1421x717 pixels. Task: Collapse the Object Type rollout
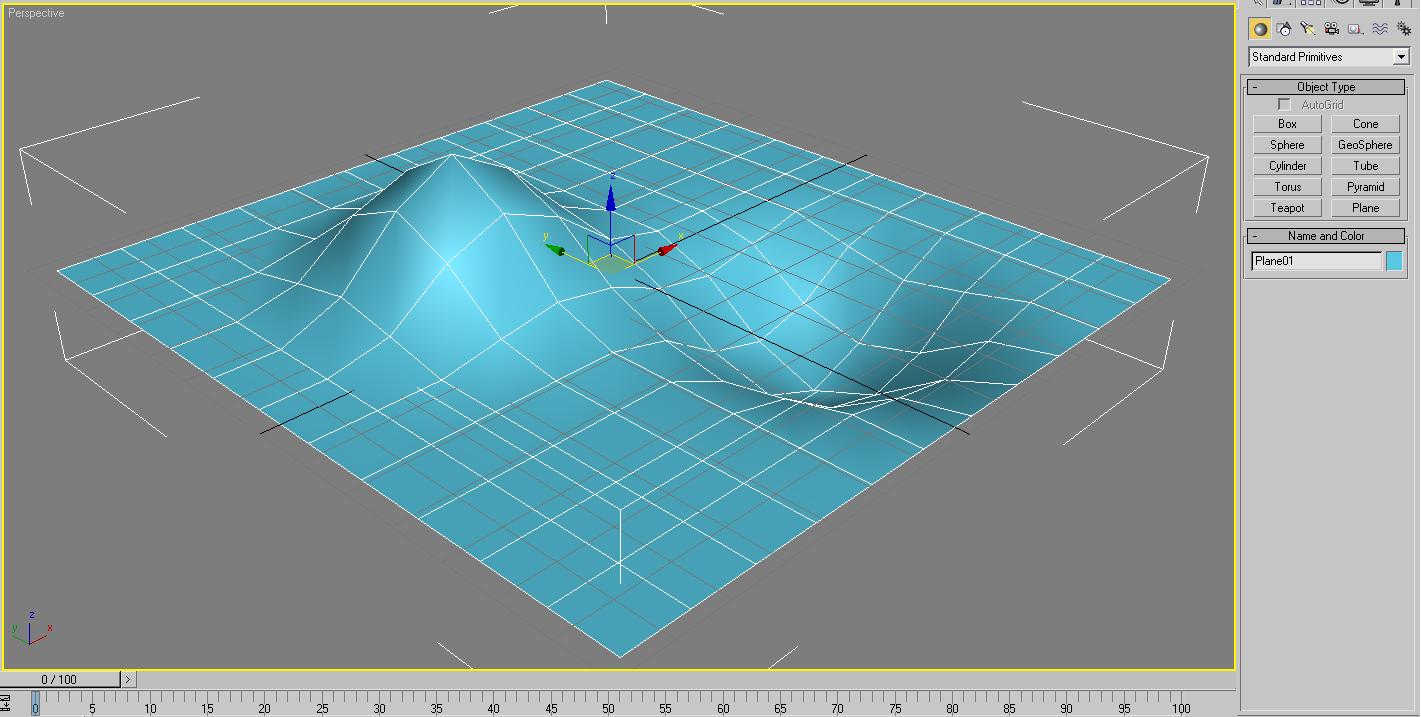click(1326, 87)
